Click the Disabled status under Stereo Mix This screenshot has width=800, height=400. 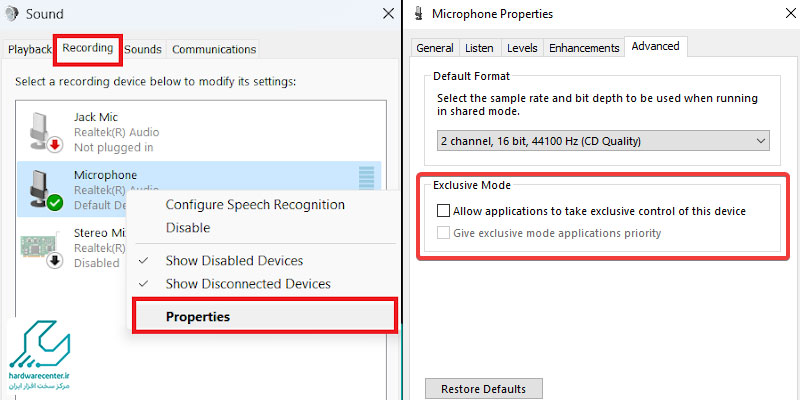point(96,263)
